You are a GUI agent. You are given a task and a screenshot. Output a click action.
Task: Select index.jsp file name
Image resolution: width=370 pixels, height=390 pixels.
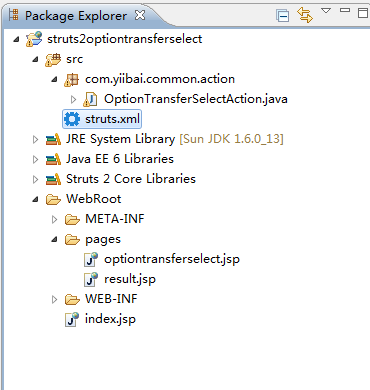[110, 319]
